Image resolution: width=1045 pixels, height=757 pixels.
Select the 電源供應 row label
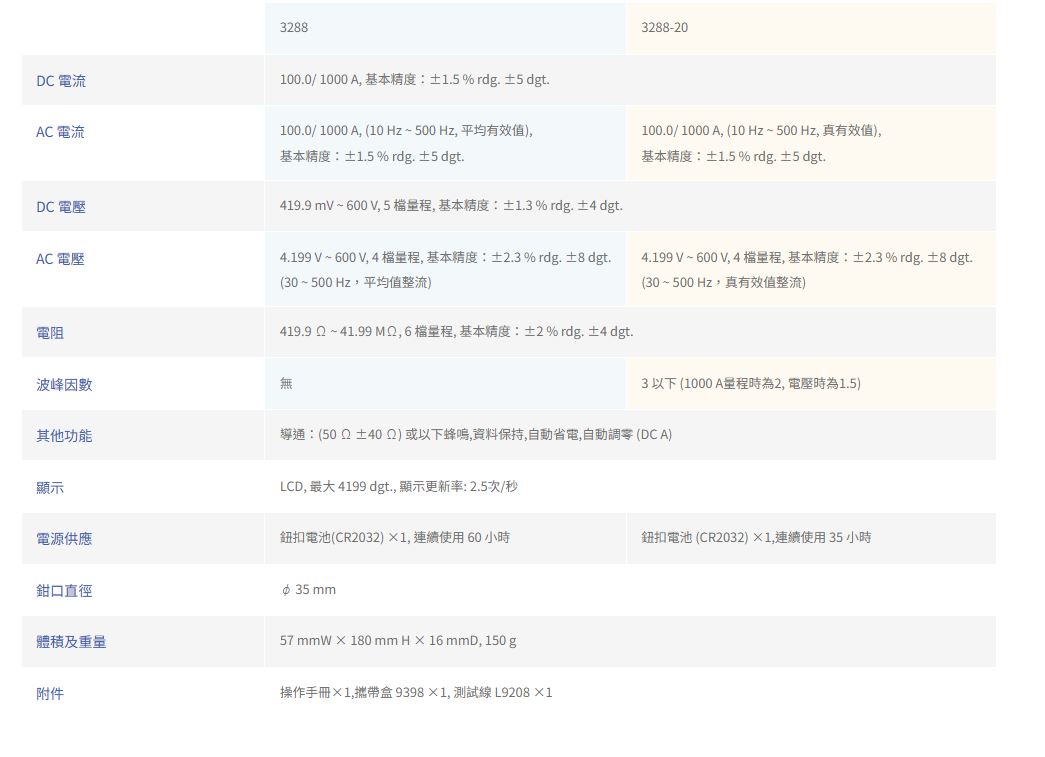click(64, 539)
